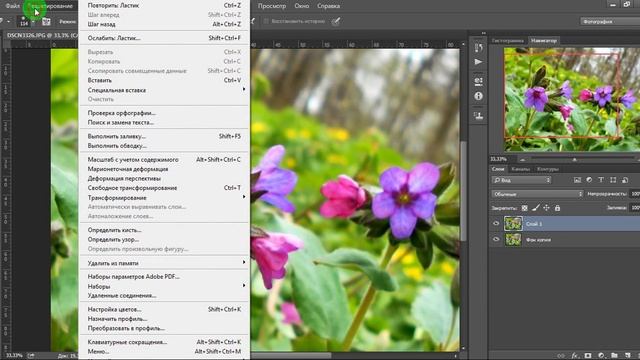Open the tool preset picker arrow

pos(9,21)
